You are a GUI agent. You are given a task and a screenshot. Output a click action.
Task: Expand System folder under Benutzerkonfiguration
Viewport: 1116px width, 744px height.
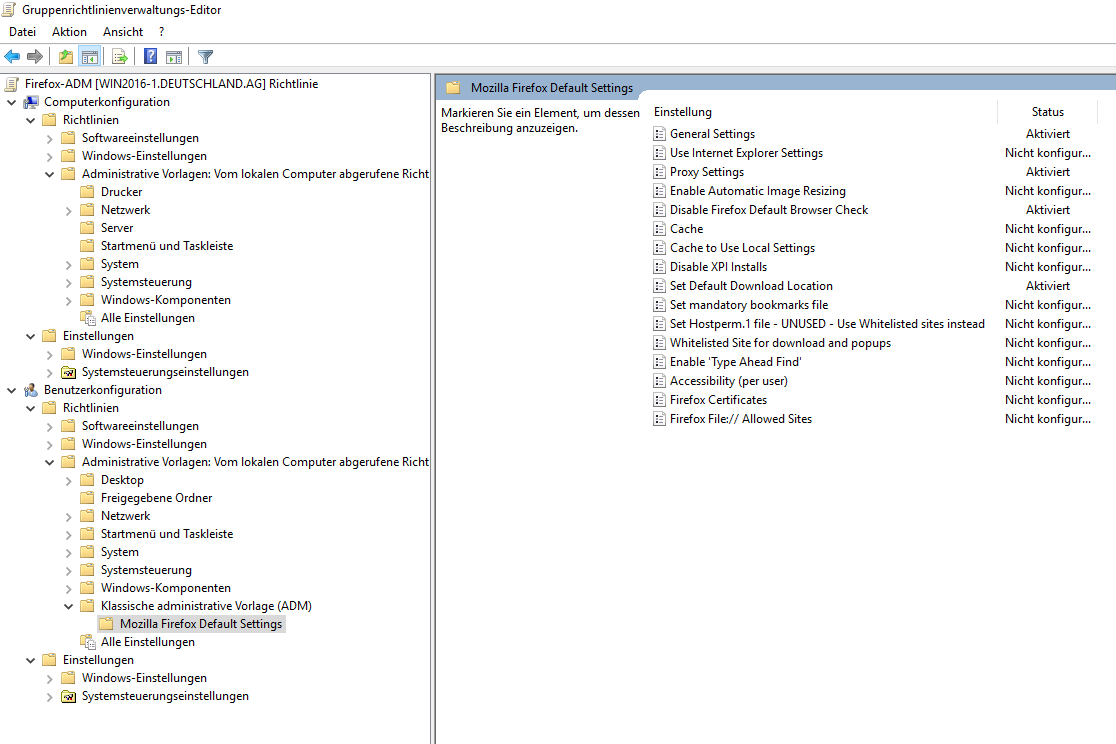point(68,552)
